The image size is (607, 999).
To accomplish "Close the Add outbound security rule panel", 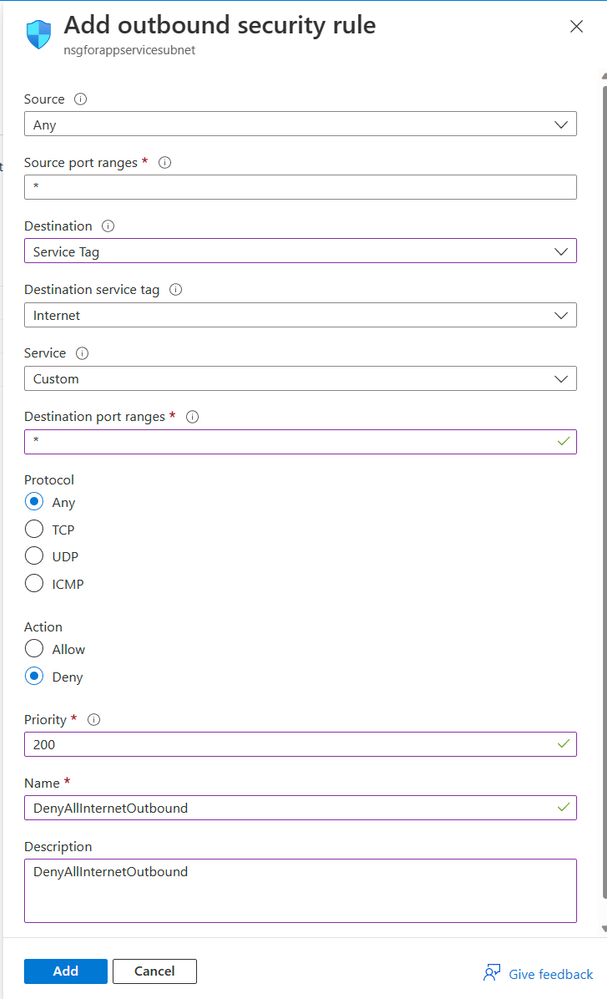I will pos(576,27).
